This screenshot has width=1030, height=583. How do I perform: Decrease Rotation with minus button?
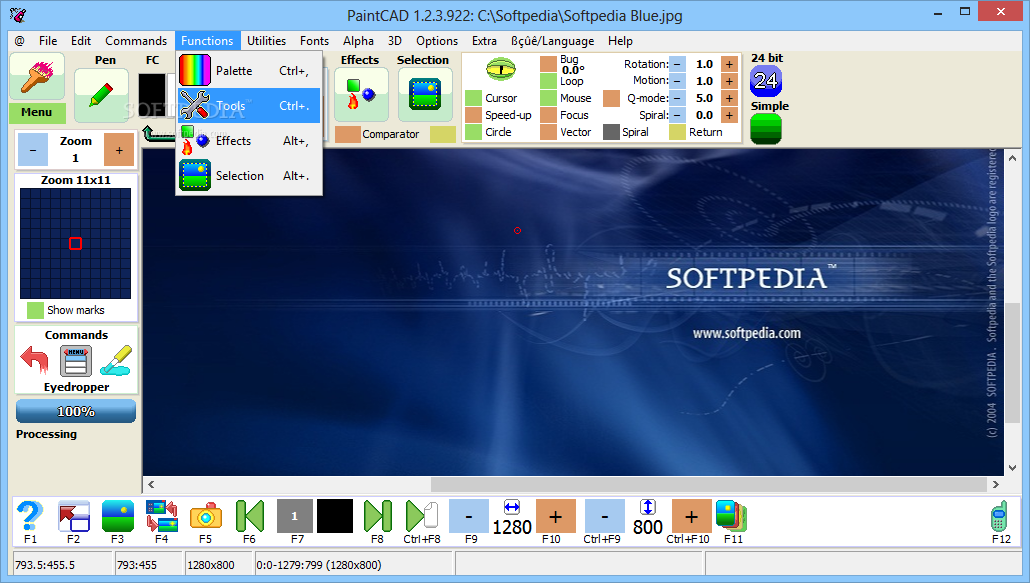point(678,64)
